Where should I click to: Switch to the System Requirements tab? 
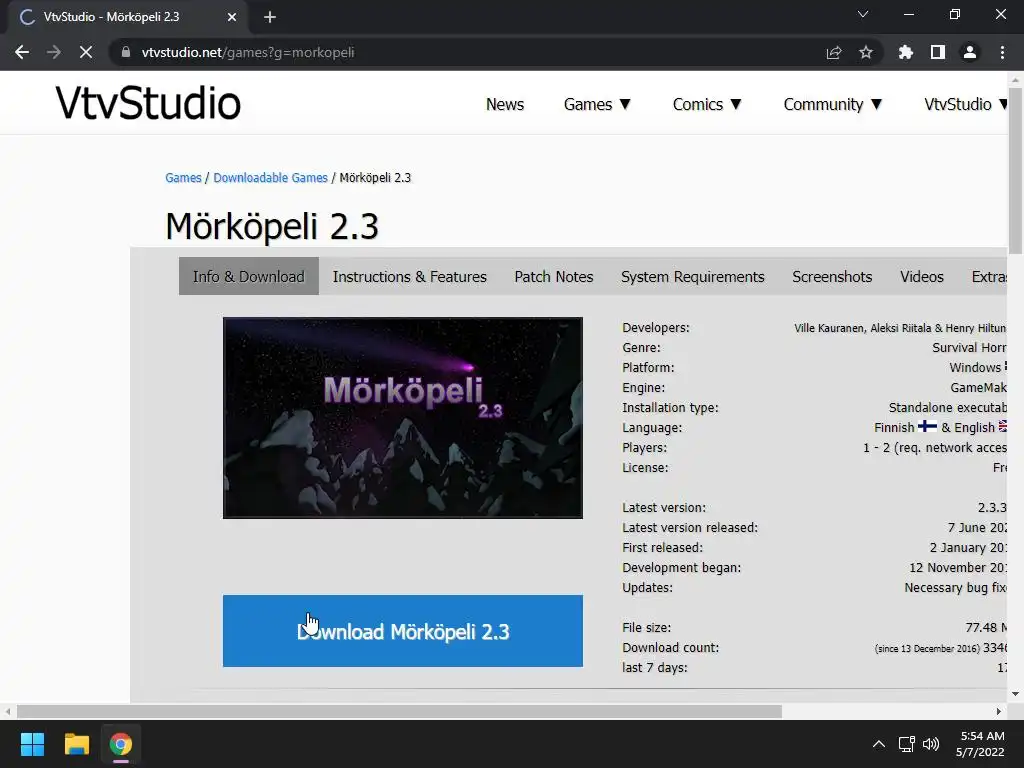[693, 276]
